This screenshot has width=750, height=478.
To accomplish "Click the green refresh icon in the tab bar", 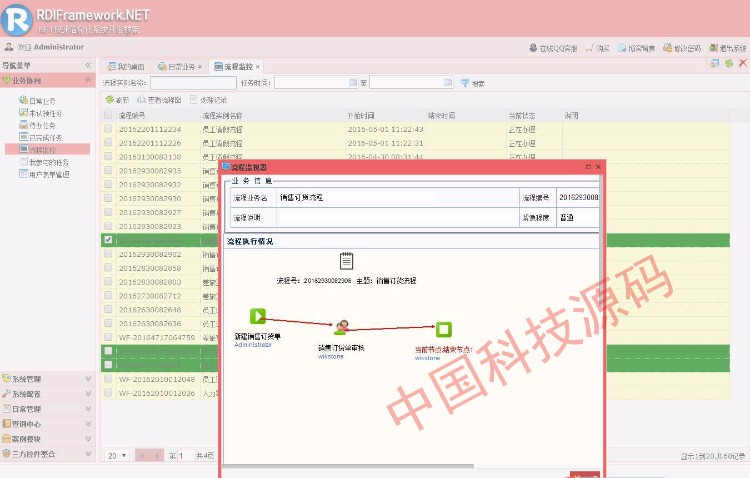I will pos(729,63).
